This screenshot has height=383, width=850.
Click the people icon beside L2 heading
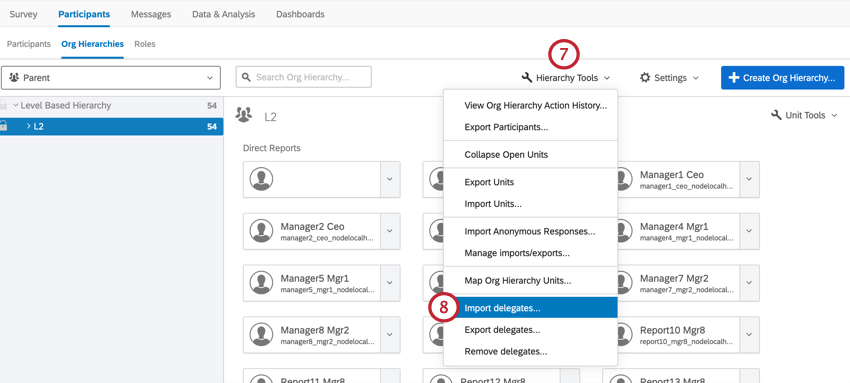click(244, 115)
